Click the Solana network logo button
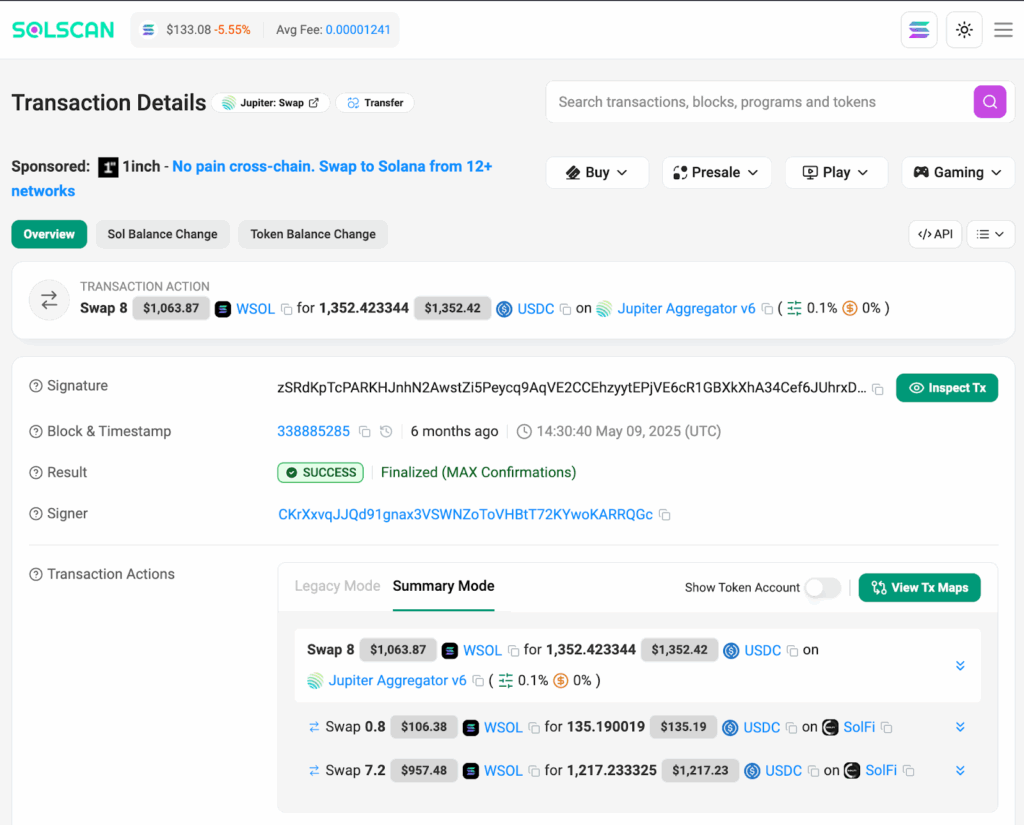This screenshot has width=1024, height=825. pyautogui.click(x=918, y=30)
